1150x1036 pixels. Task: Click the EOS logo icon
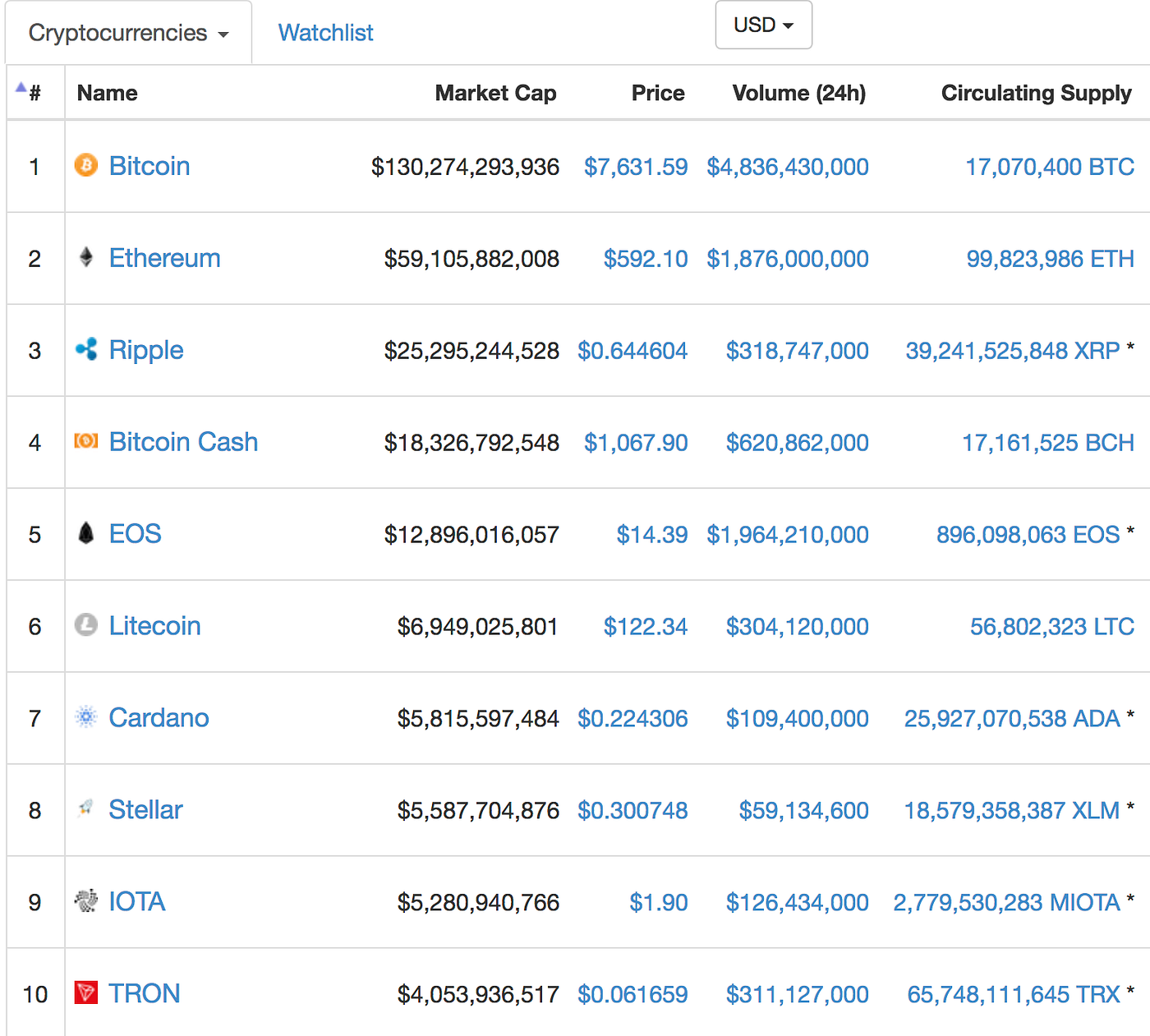point(86,533)
